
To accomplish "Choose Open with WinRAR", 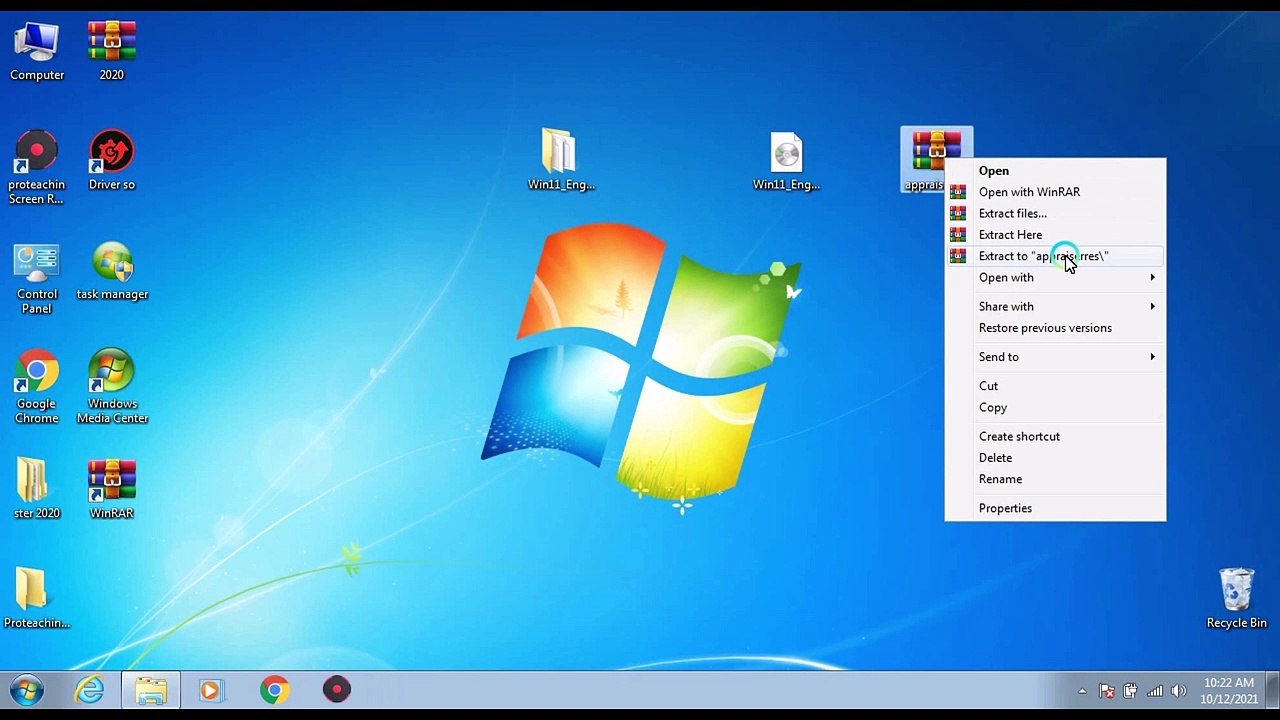I will click(x=1055, y=192).
